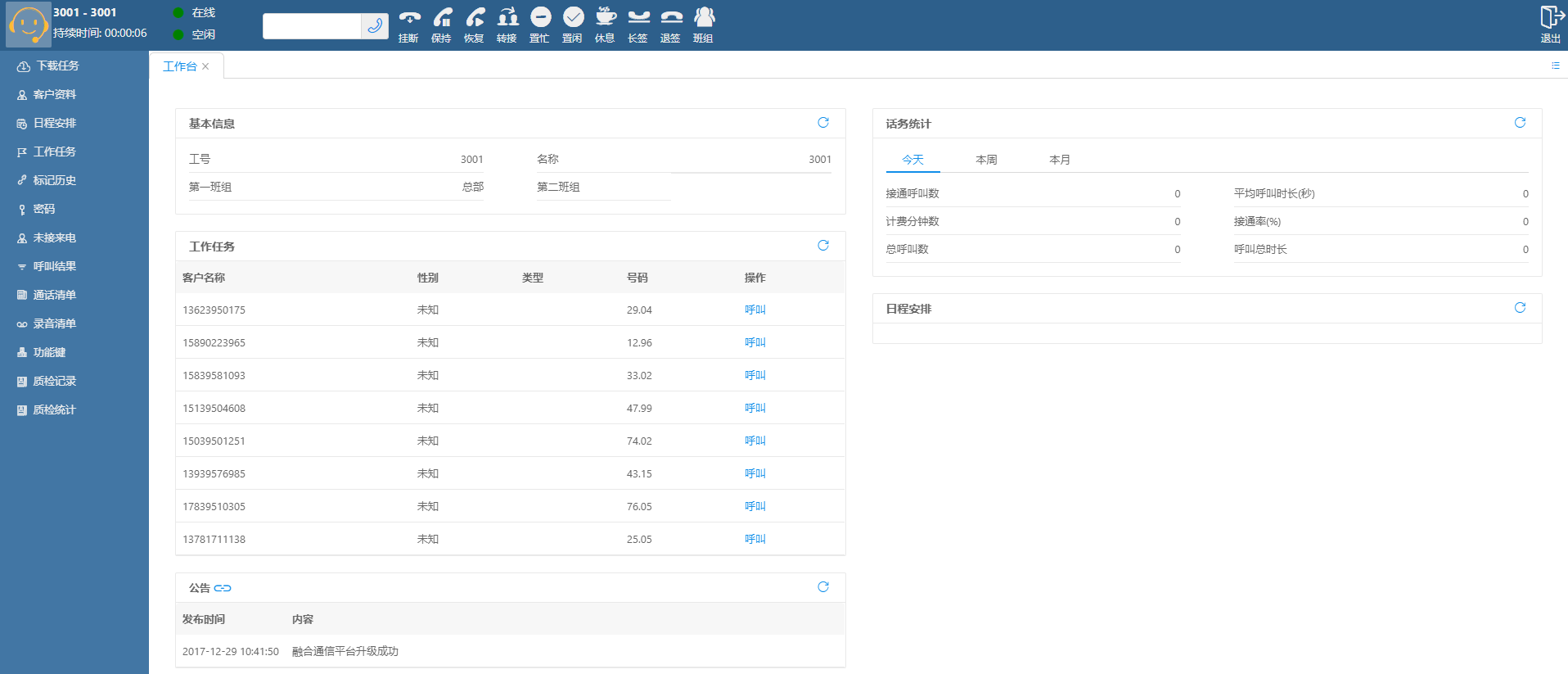
Task: Open the 班组 team group icon
Action: click(x=704, y=17)
